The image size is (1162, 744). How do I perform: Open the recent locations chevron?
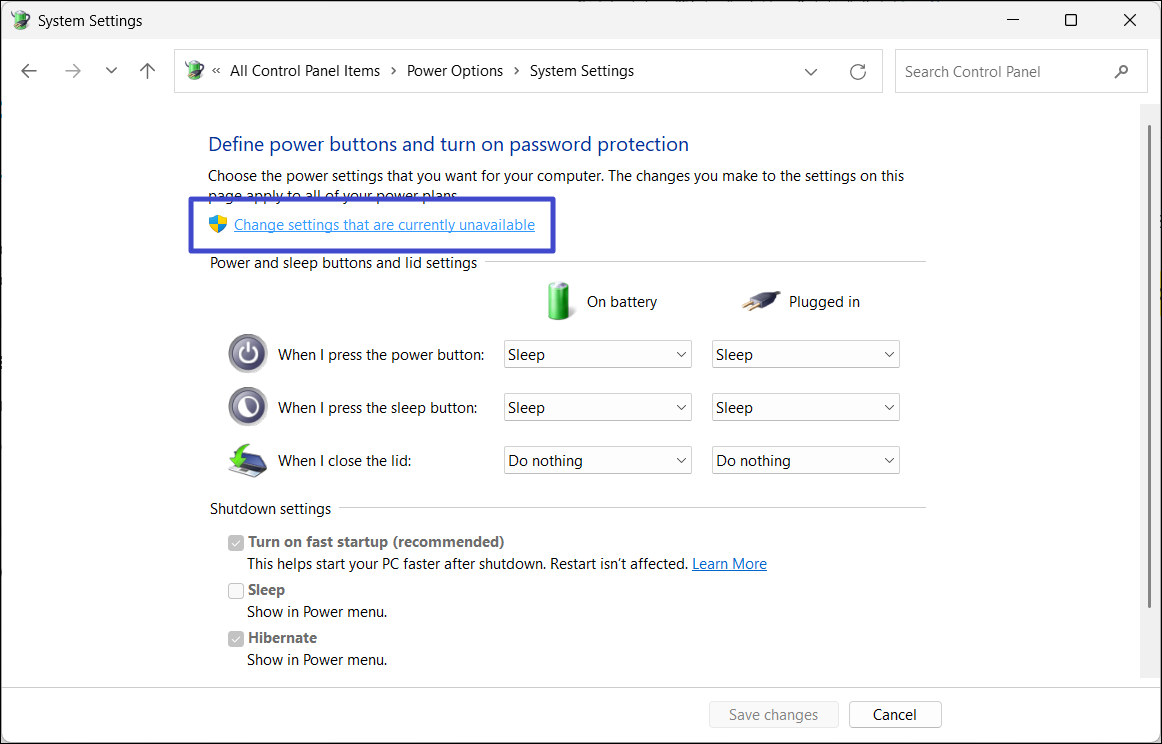(111, 71)
